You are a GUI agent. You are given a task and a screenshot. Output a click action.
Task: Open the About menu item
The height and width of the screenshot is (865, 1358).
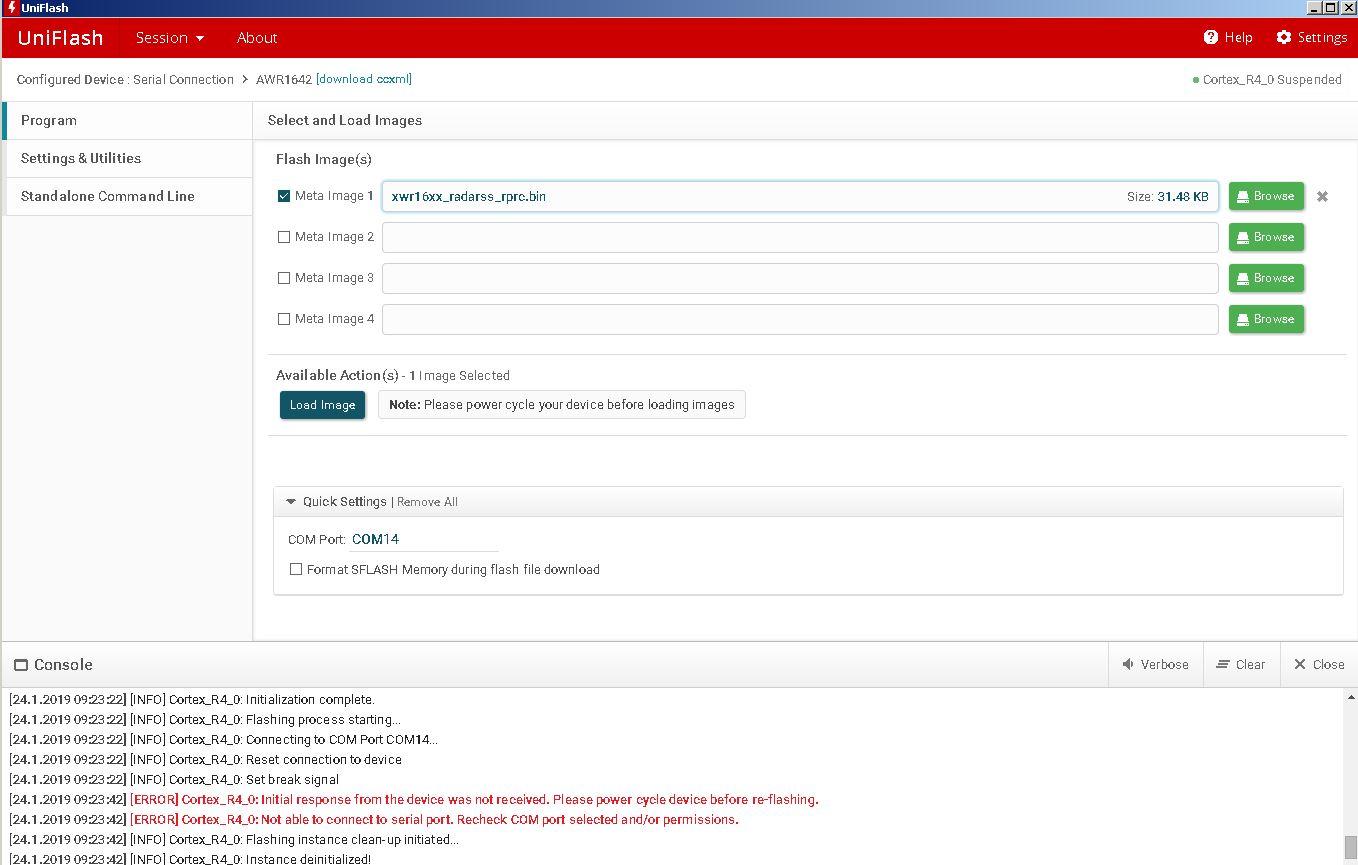(257, 38)
